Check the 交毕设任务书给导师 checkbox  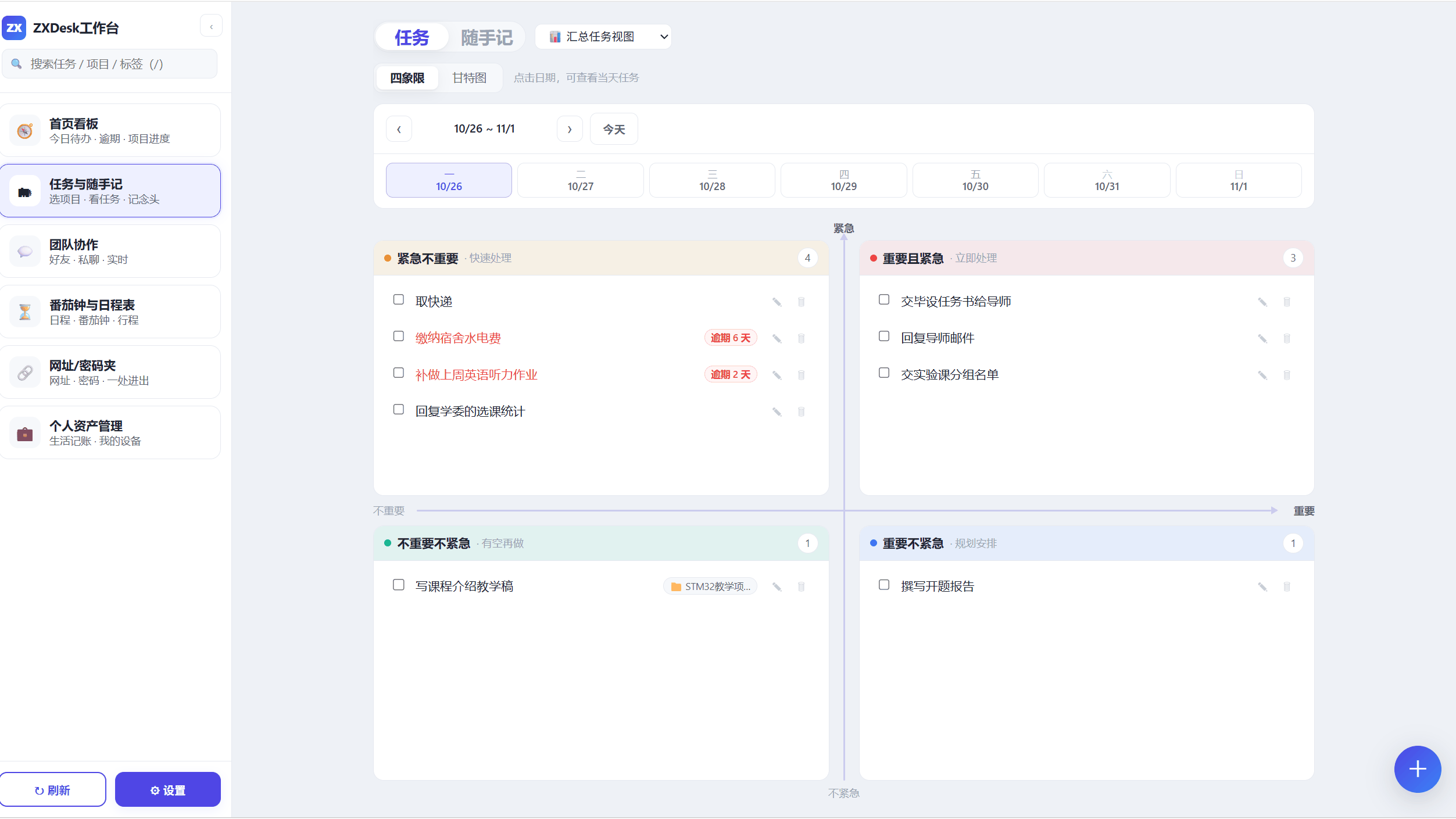click(x=884, y=299)
